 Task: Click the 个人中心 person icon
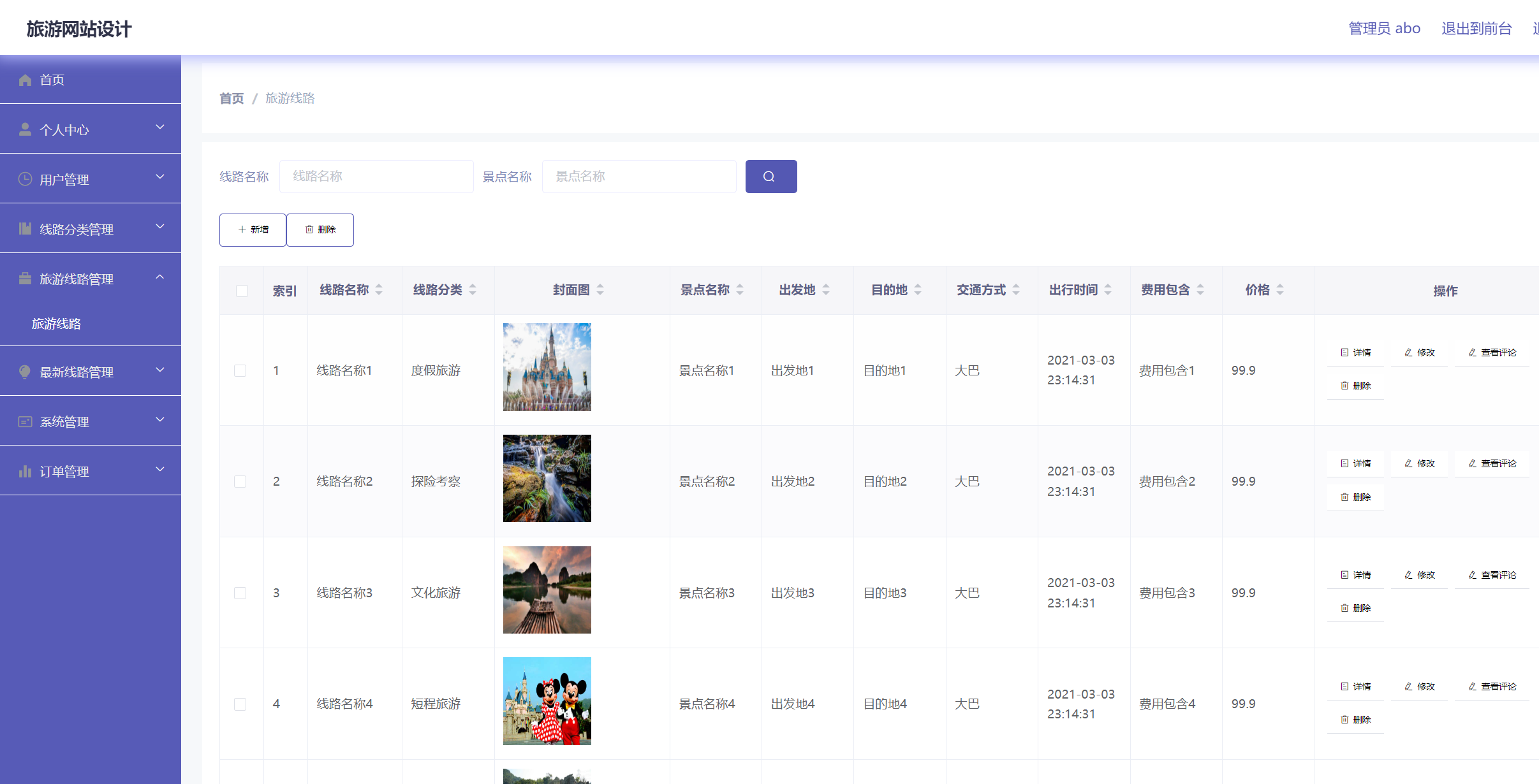pos(26,129)
